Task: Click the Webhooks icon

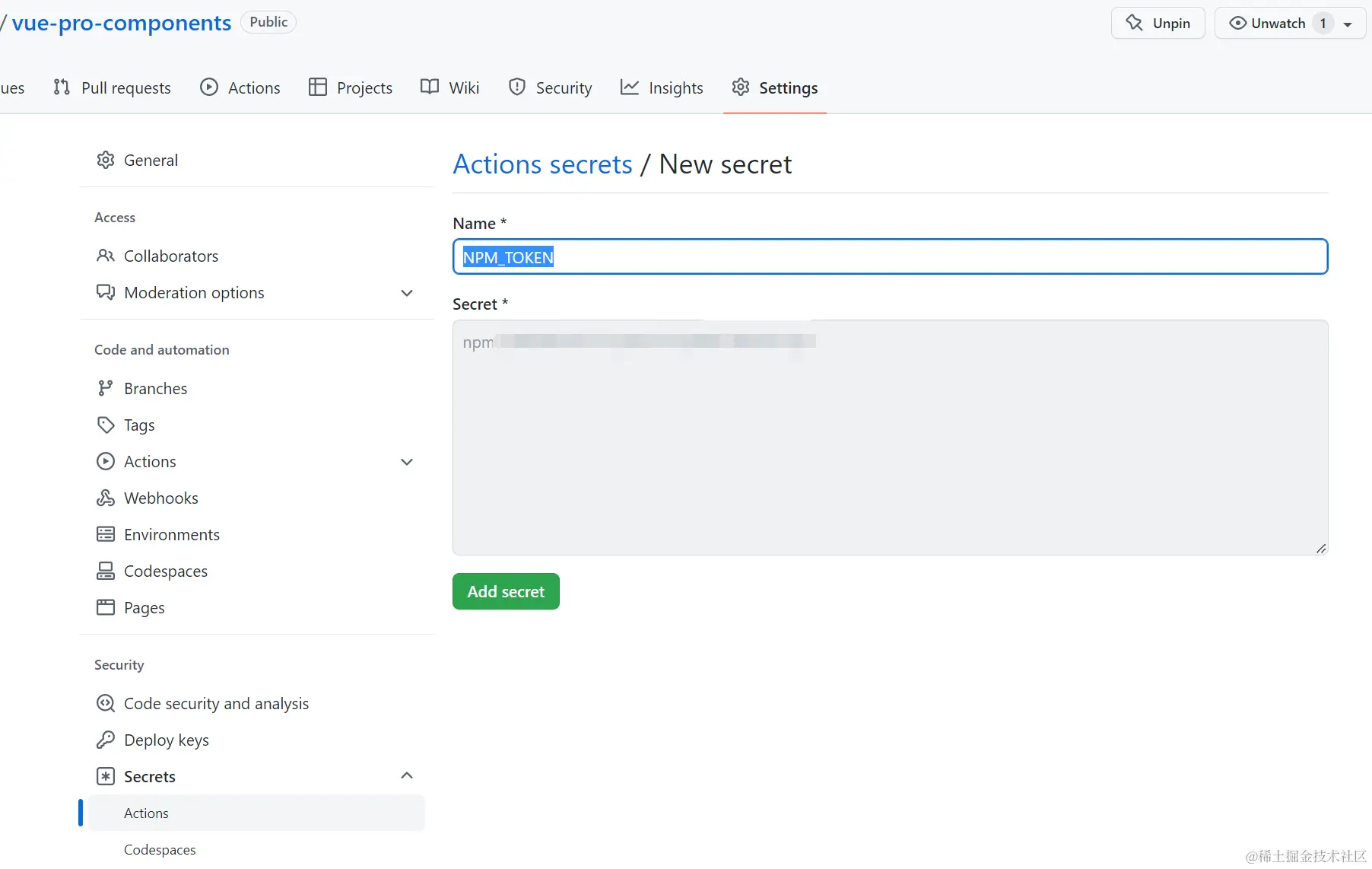Action: click(106, 498)
